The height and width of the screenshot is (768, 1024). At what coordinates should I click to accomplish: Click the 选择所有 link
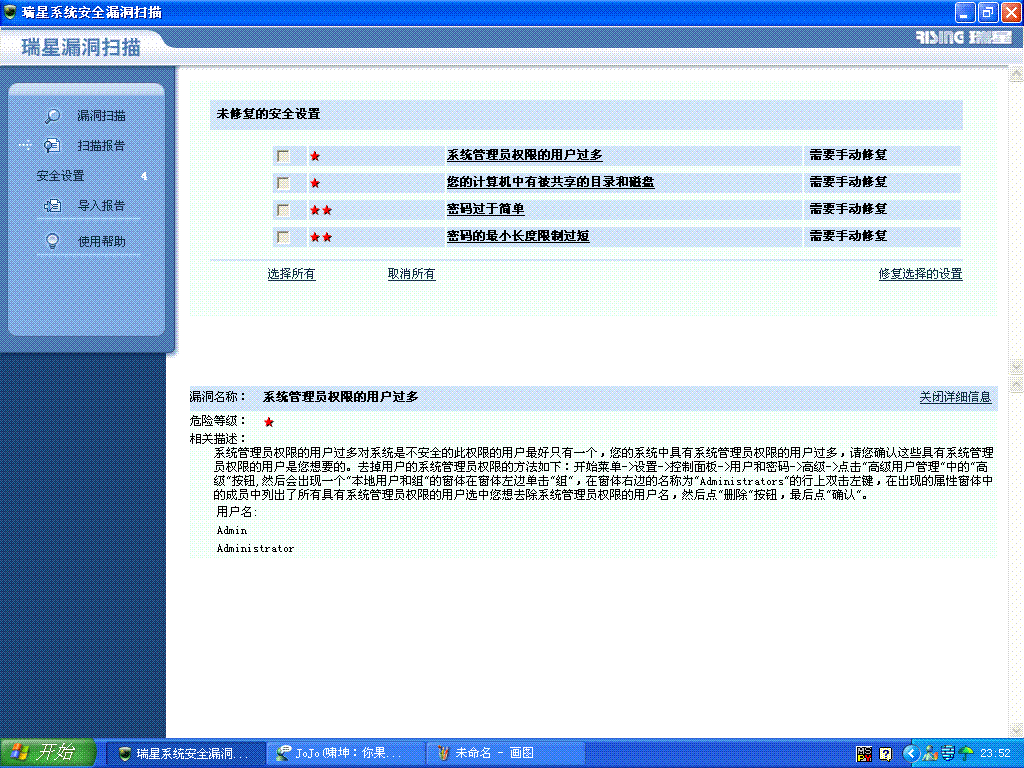tap(291, 274)
